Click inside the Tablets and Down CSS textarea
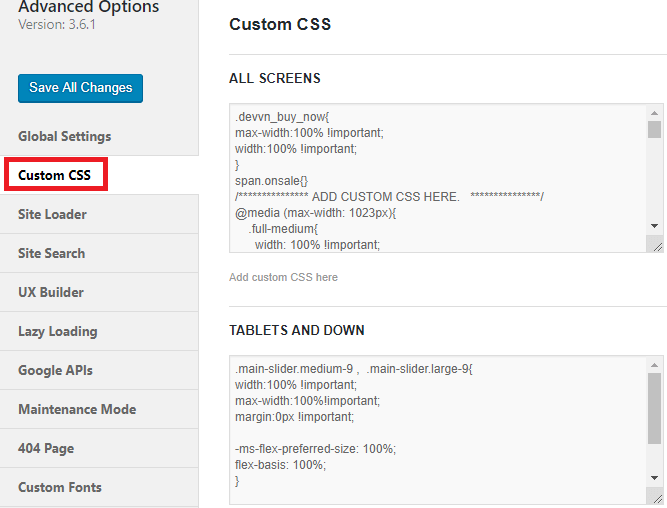Viewport: 667px width, 508px height. click(x=438, y=430)
